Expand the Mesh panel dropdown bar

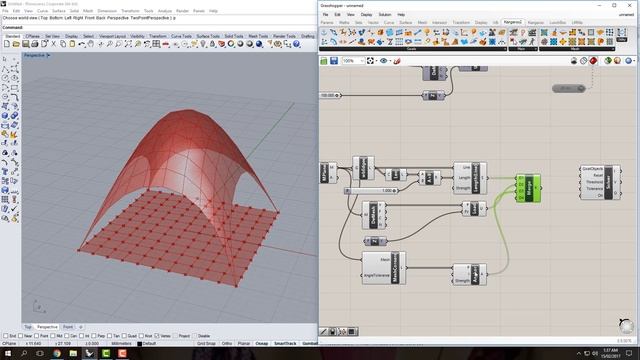[577, 49]
